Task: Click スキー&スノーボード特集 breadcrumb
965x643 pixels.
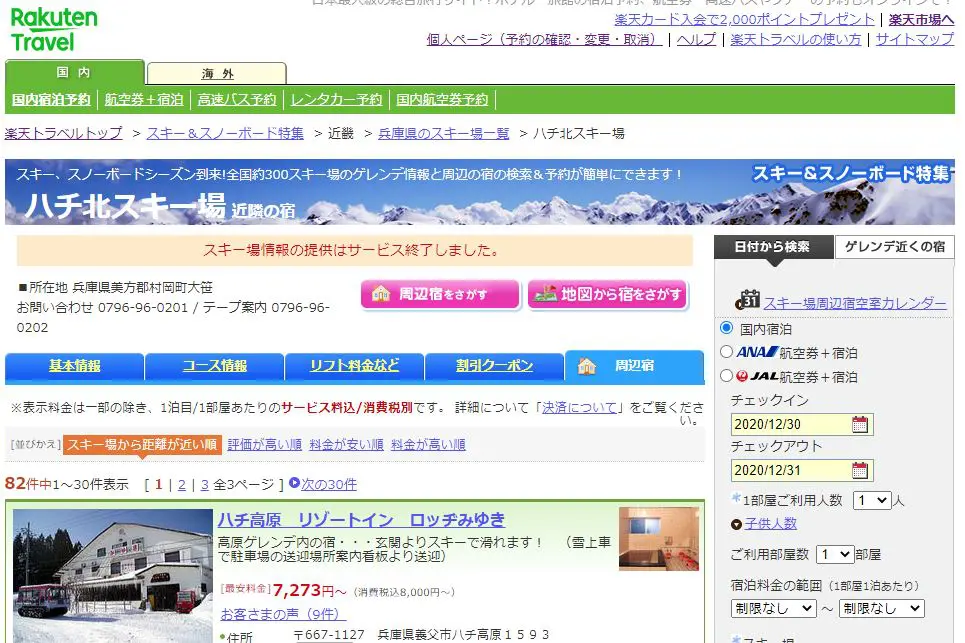Action: pyautogui.click(x=225, y=133)
